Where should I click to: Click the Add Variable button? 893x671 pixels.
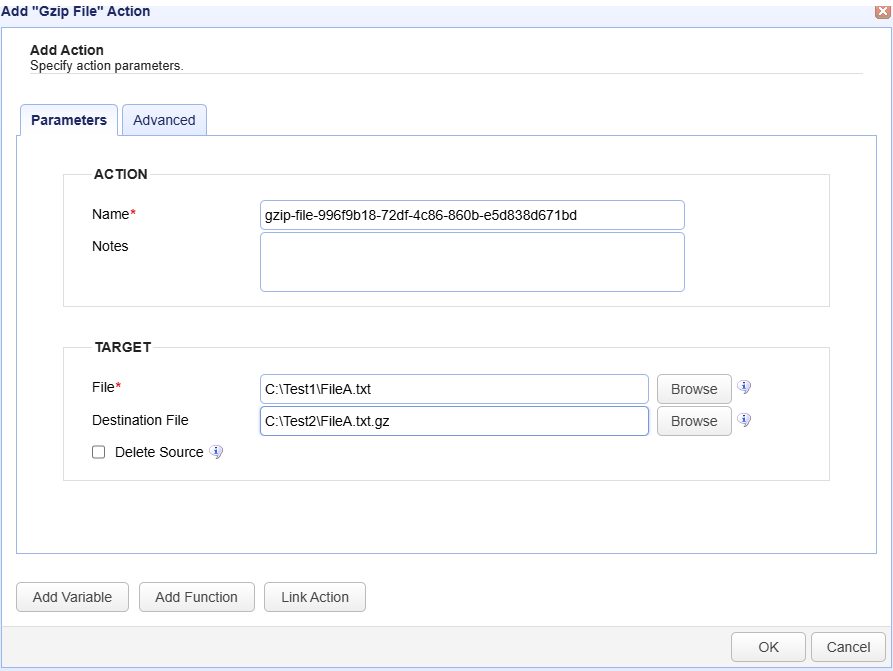[72, 597]
